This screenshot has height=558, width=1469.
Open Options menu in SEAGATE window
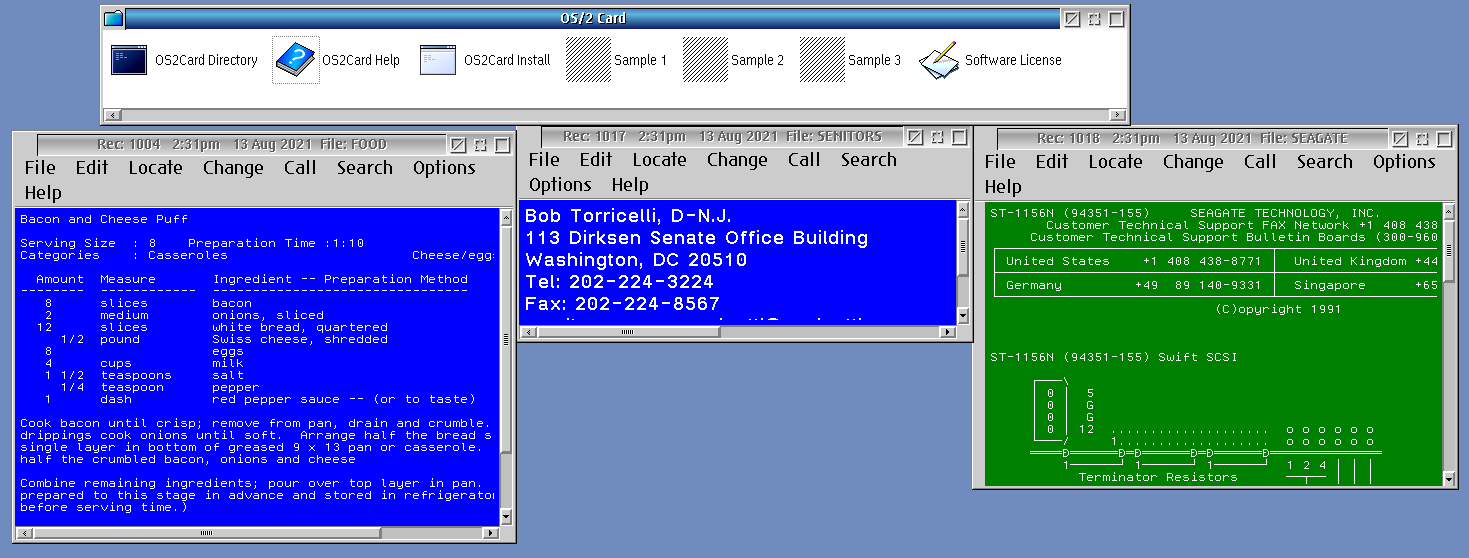(x=1404, y=162)
